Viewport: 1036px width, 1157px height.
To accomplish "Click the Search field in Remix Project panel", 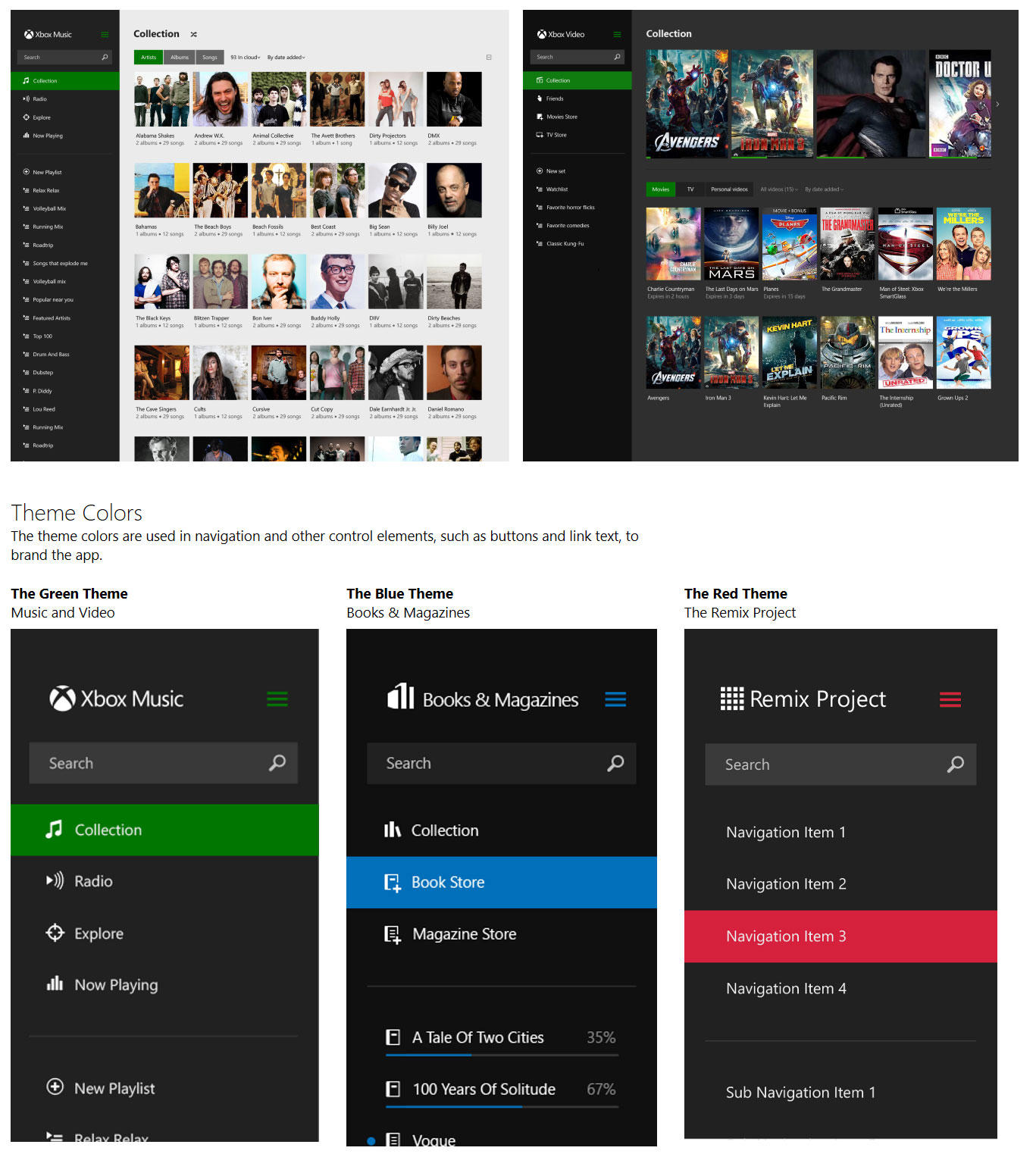I will point(840,764).
